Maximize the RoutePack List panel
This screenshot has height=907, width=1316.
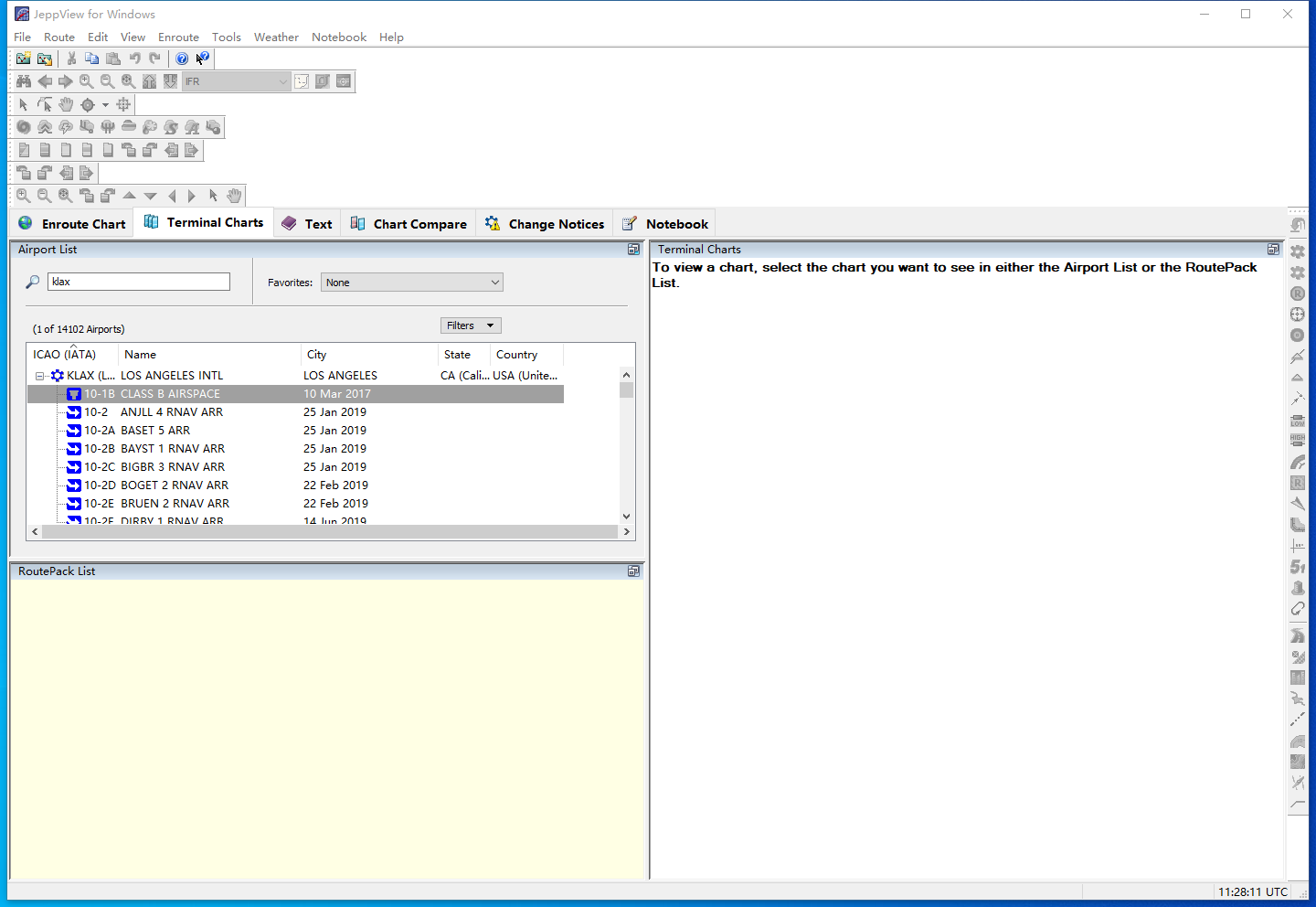click(x=633, y=571)
